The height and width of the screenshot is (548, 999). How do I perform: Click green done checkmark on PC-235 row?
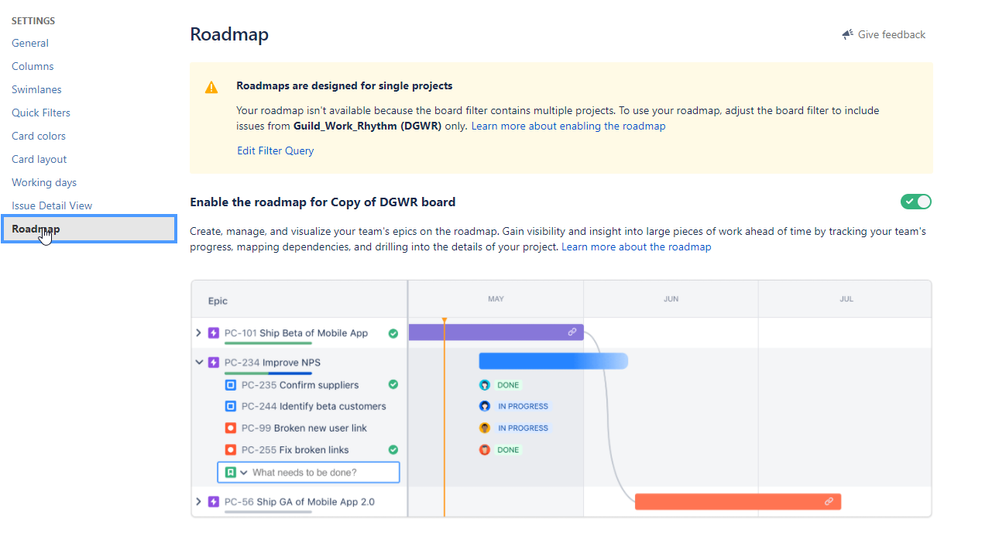pyautogui.click(x=393, y=384)
